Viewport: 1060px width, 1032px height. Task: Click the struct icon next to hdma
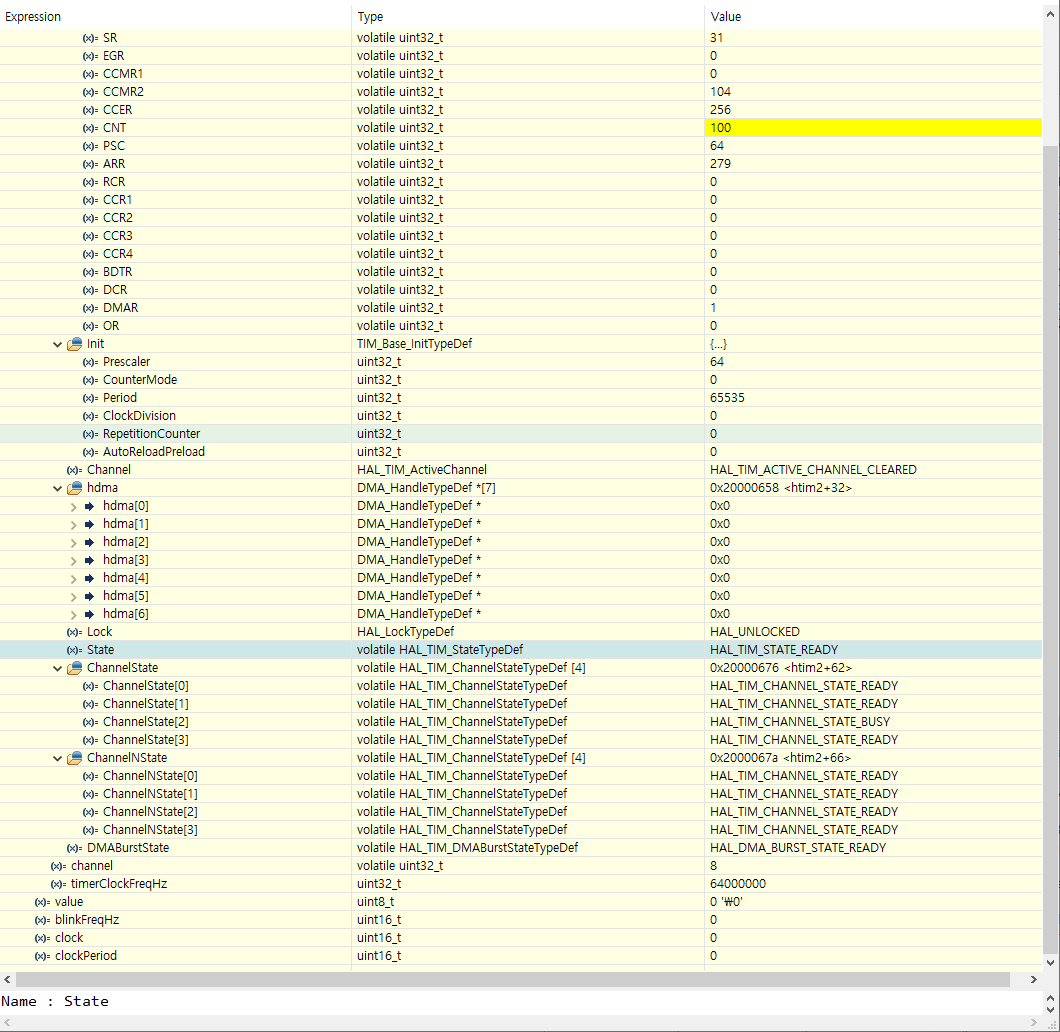point(73,487)
